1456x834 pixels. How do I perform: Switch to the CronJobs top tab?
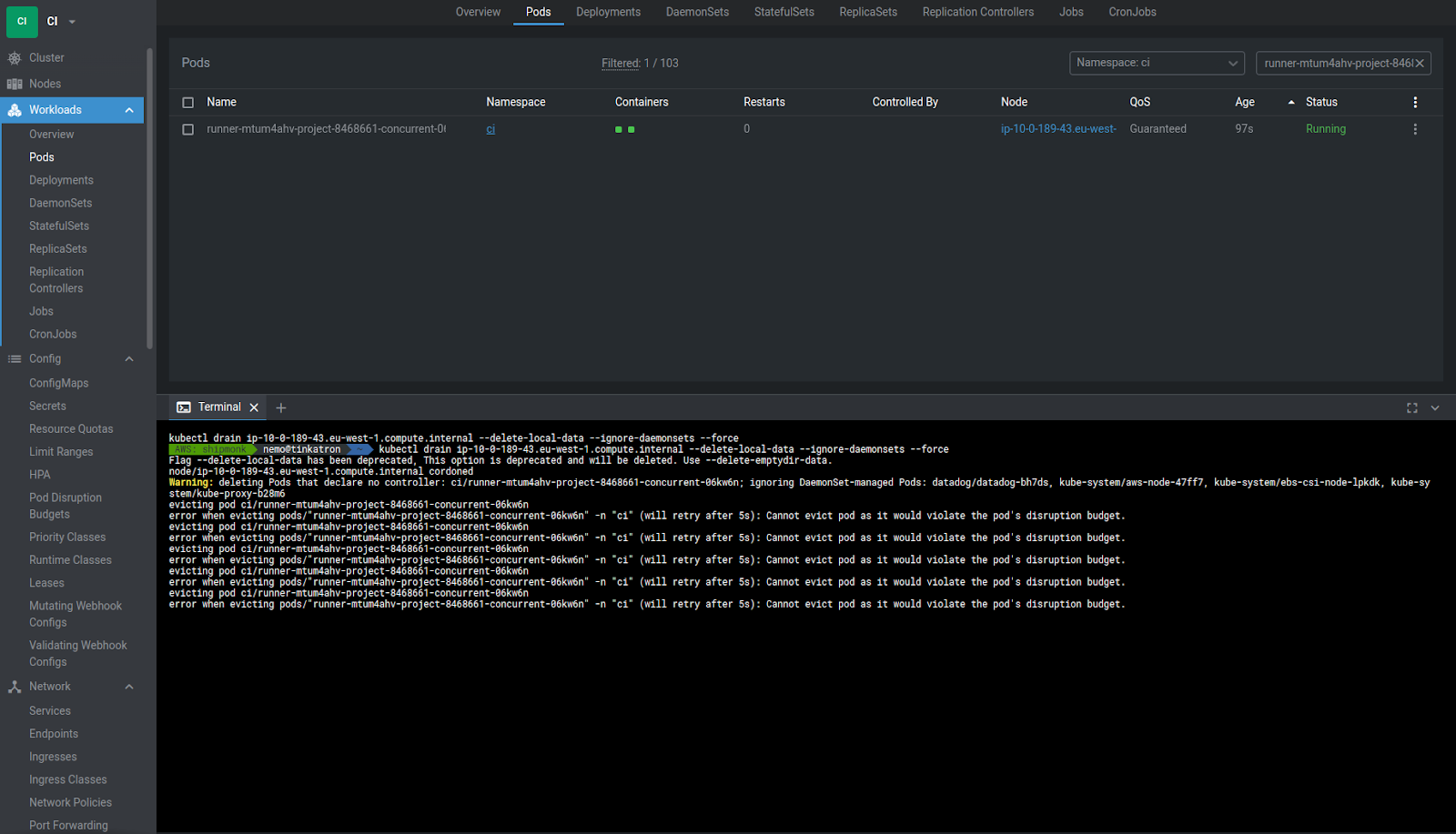pyautogui.click(x=1132, y=12)
